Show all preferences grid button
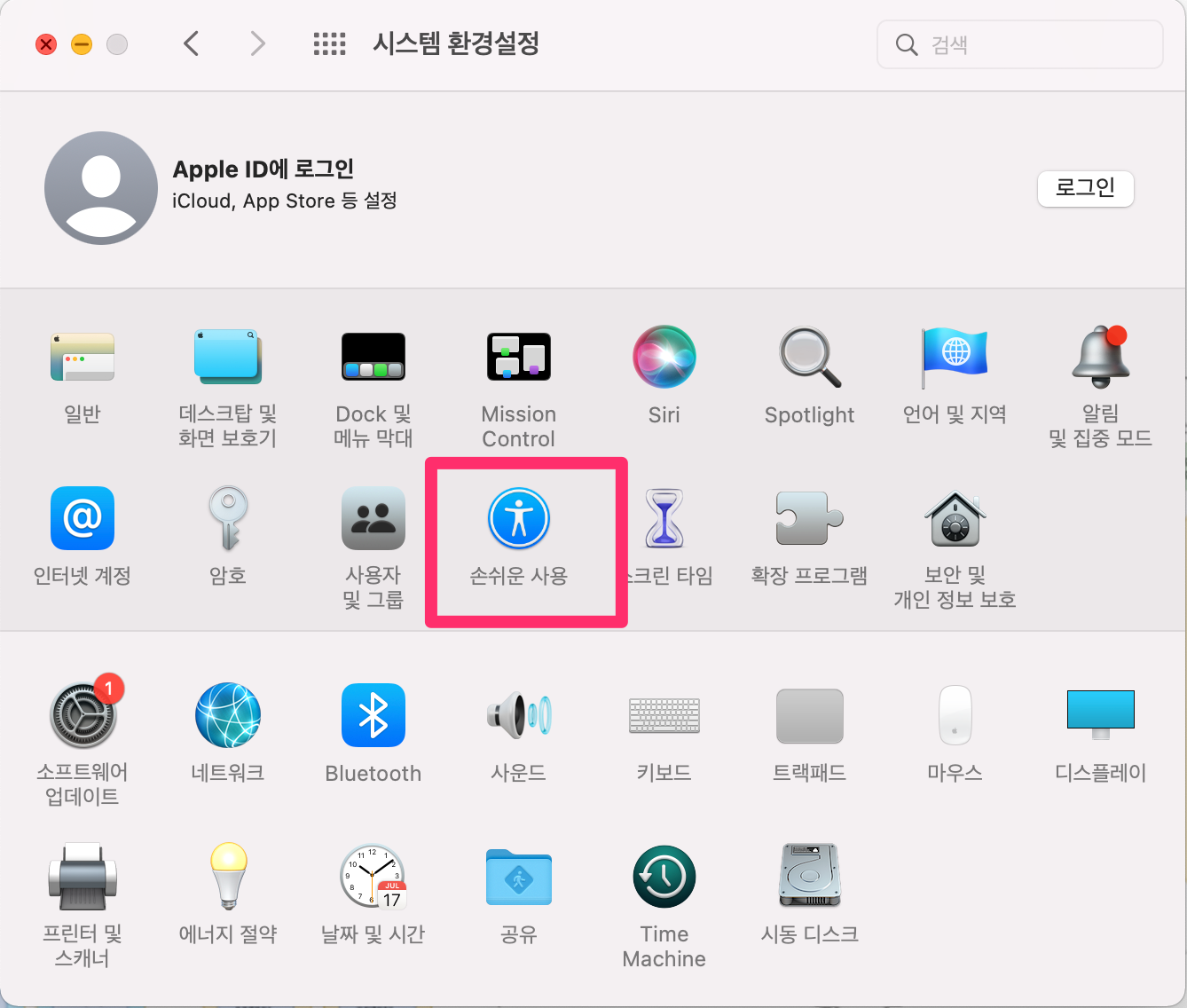Viewport: 1187px width, 1008px height. click(x=329, y=43)
